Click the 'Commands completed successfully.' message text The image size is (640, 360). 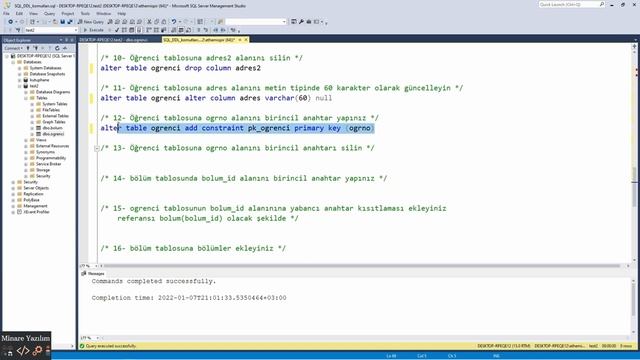(154, 281)
